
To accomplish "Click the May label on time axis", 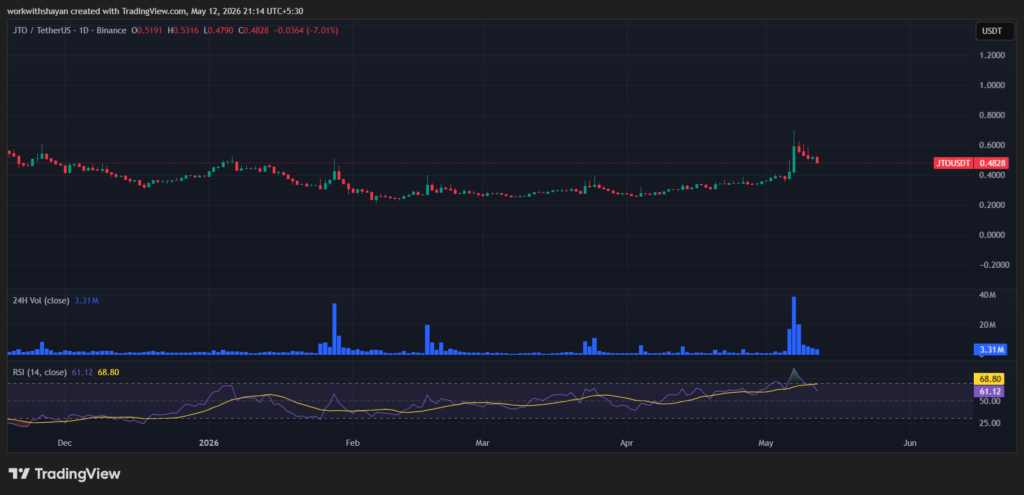I will tap(766, 443).
